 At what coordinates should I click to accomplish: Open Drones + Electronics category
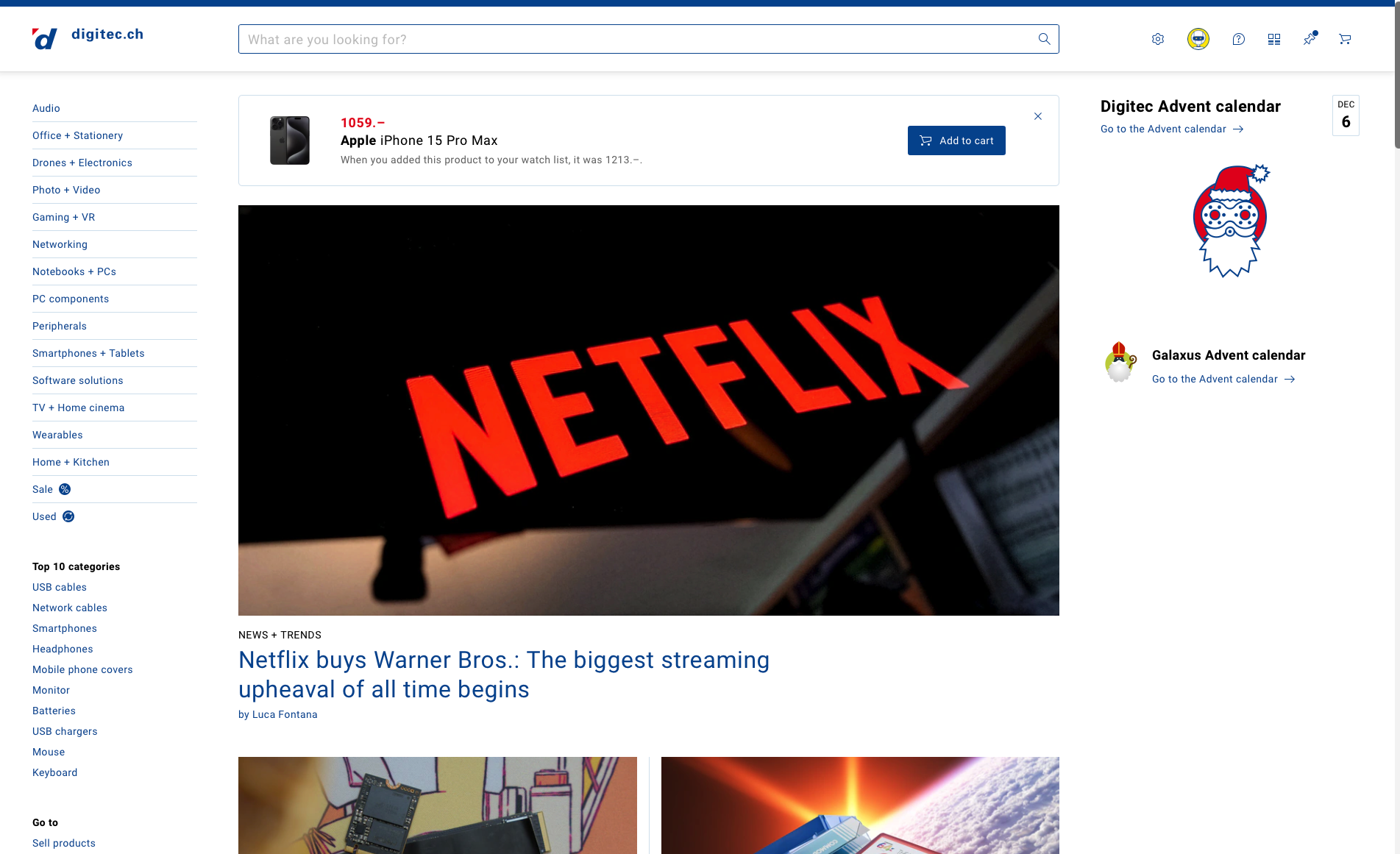pos(82,163)
